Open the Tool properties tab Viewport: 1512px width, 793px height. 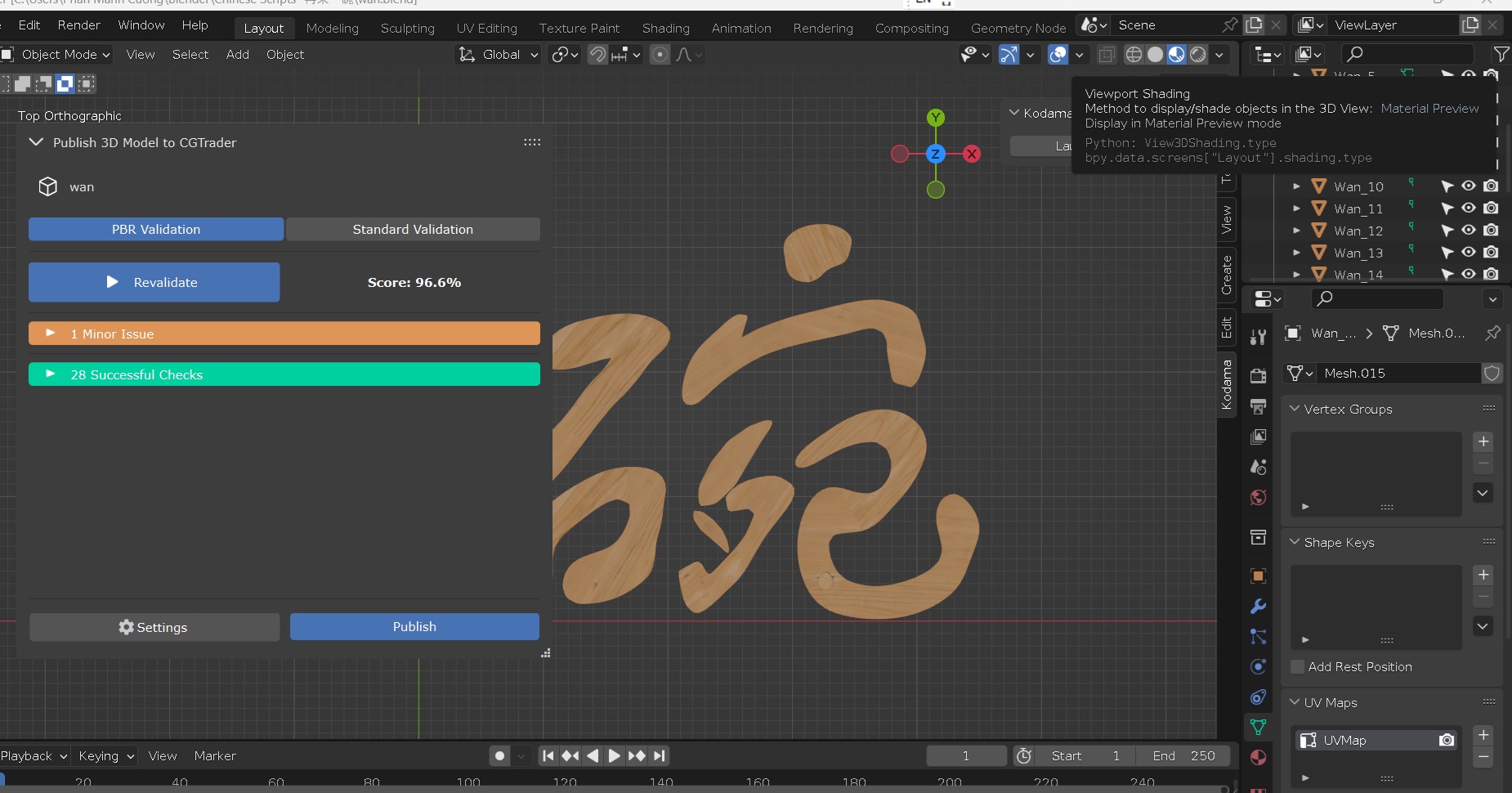click(x=1259, y=336)
